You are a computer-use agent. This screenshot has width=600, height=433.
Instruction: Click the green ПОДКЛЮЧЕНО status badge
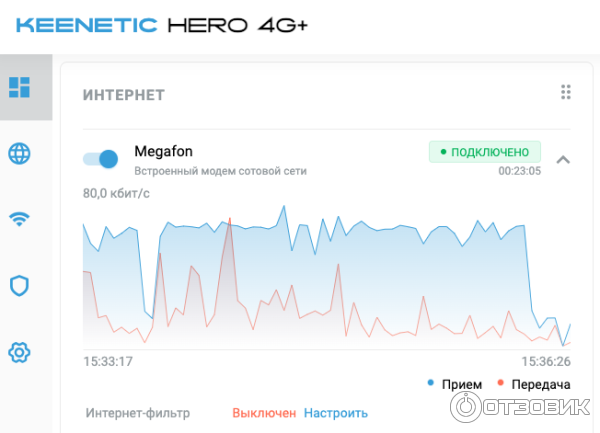point(485,152)
